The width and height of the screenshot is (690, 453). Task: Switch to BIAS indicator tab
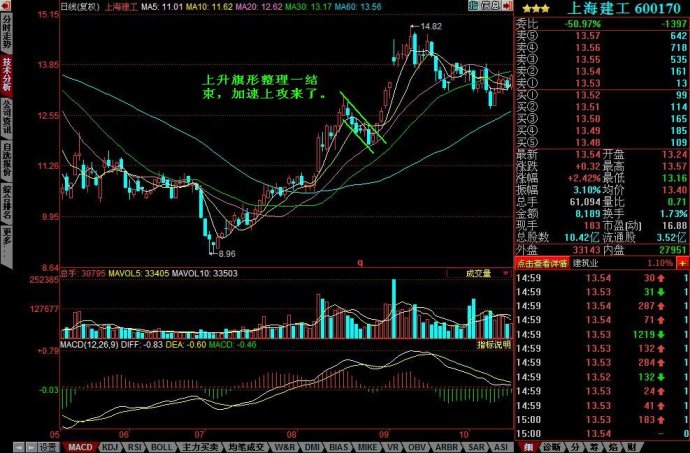339,448
